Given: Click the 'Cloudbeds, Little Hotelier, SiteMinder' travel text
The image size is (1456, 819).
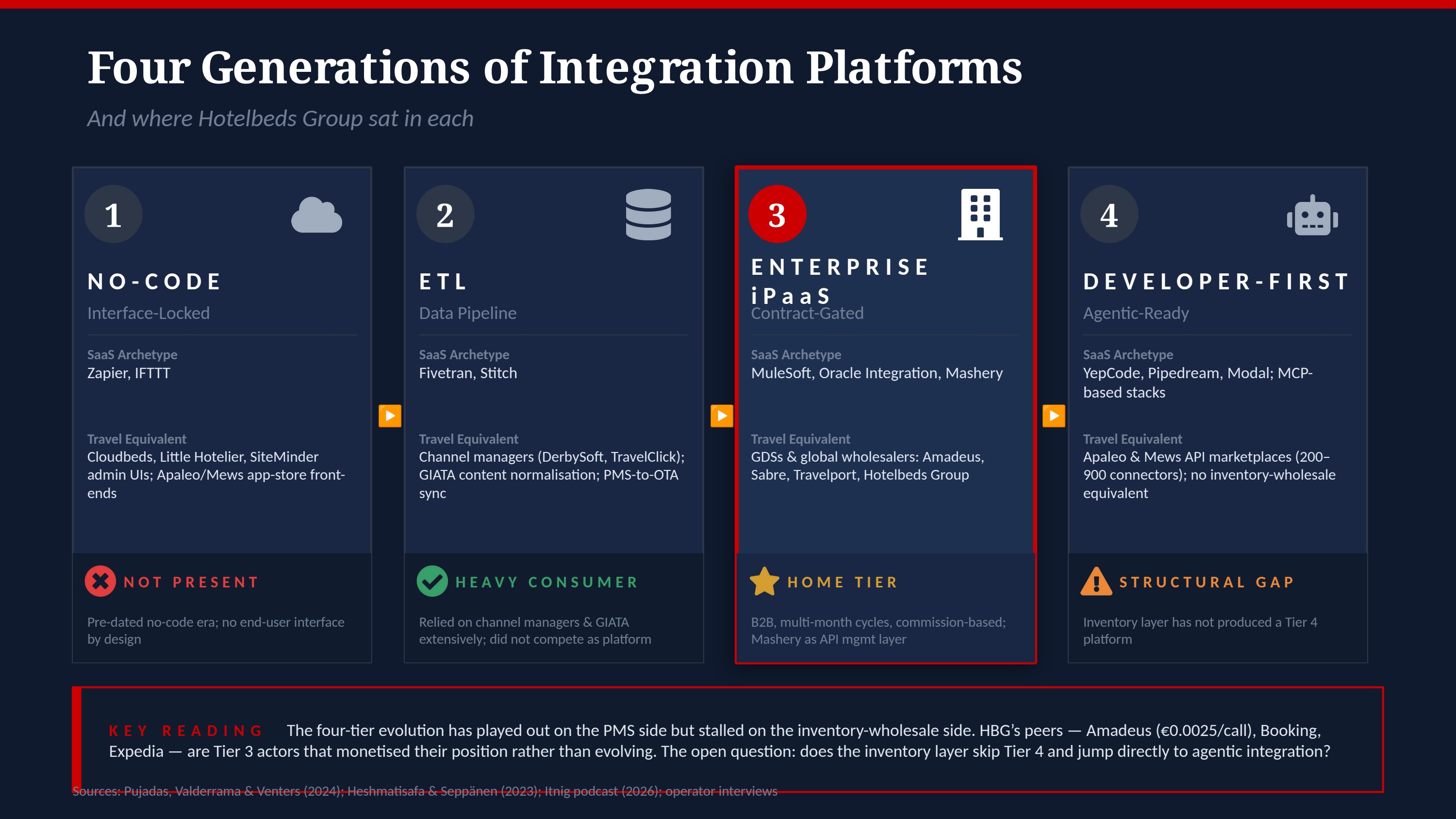Looking at the screenshot, I should pos(216,475).
